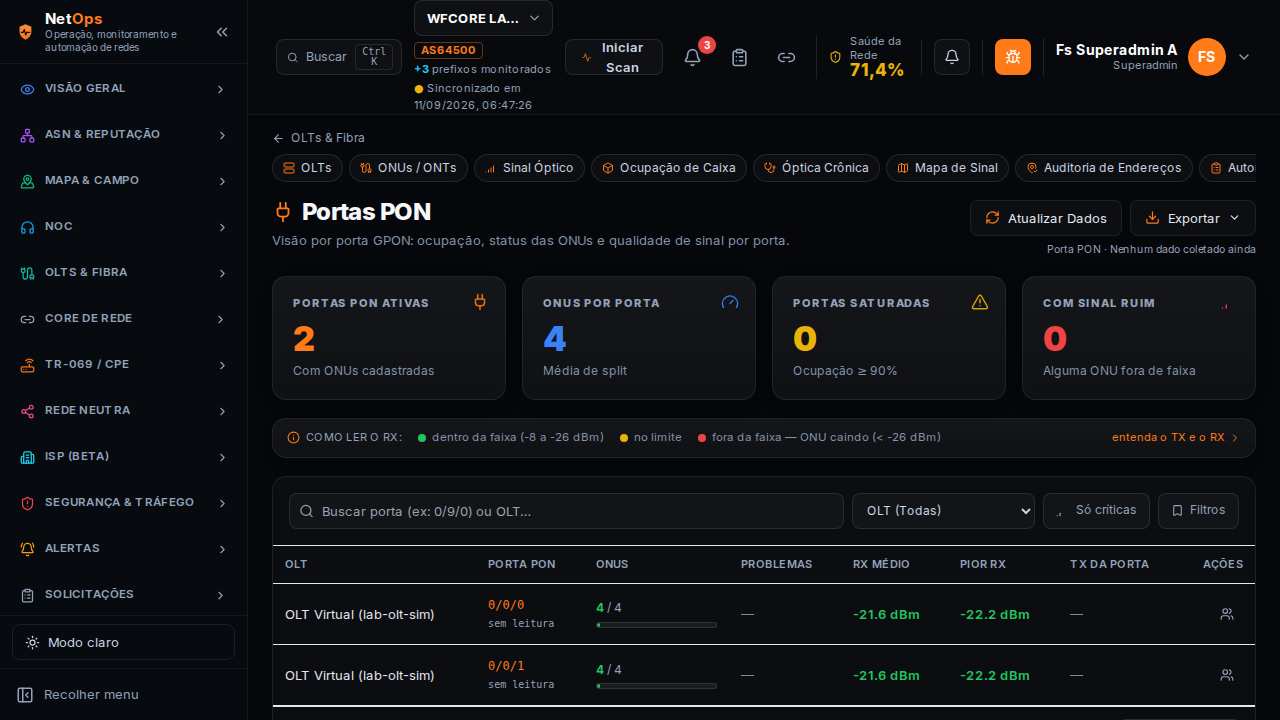Viewport: 1280px width, 720px height.
Task: View ONUs of port 0/0/1 row
Action: point(1227,675)
